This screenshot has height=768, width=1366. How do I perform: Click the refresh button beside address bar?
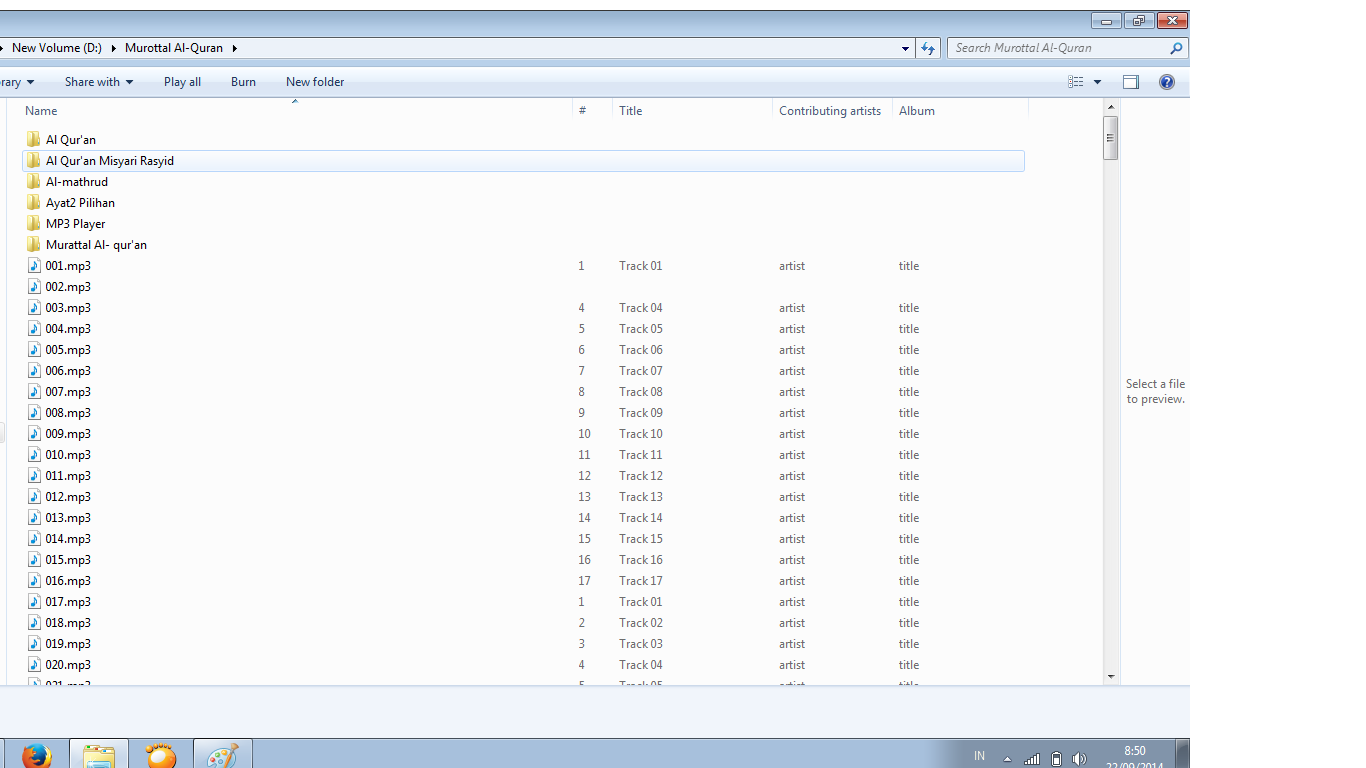coord(928,48)
